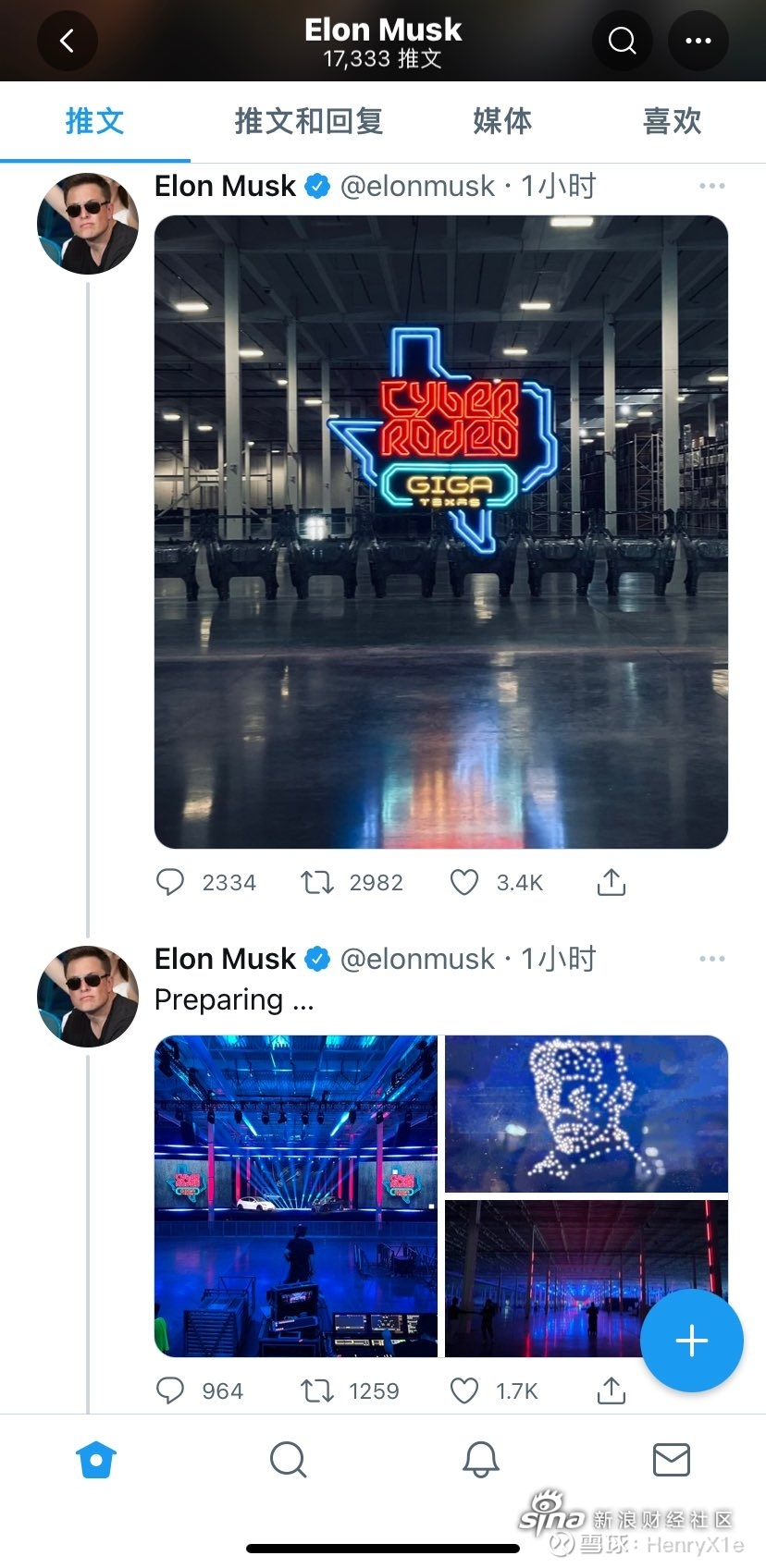This screenshot has height=1568, width=766.
Task: Tap the back arrow in the header
Action: point(67,41)
